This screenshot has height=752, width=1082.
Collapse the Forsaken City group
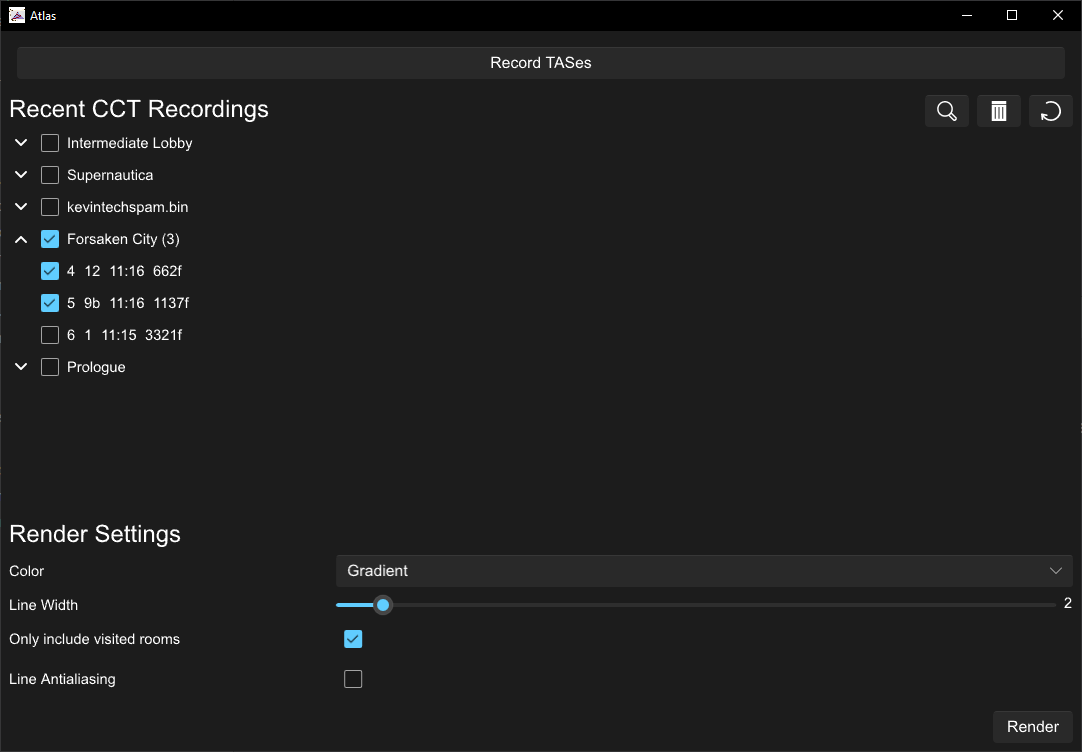pyautogui.click(x=21, y=239)
